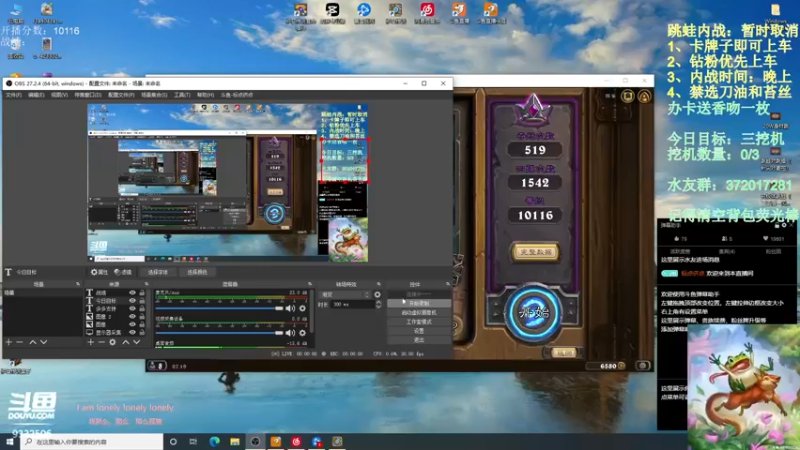Click the 选择颜色 button
The height and width of the screenshot is (450, 800).
(x=197, y=272)
